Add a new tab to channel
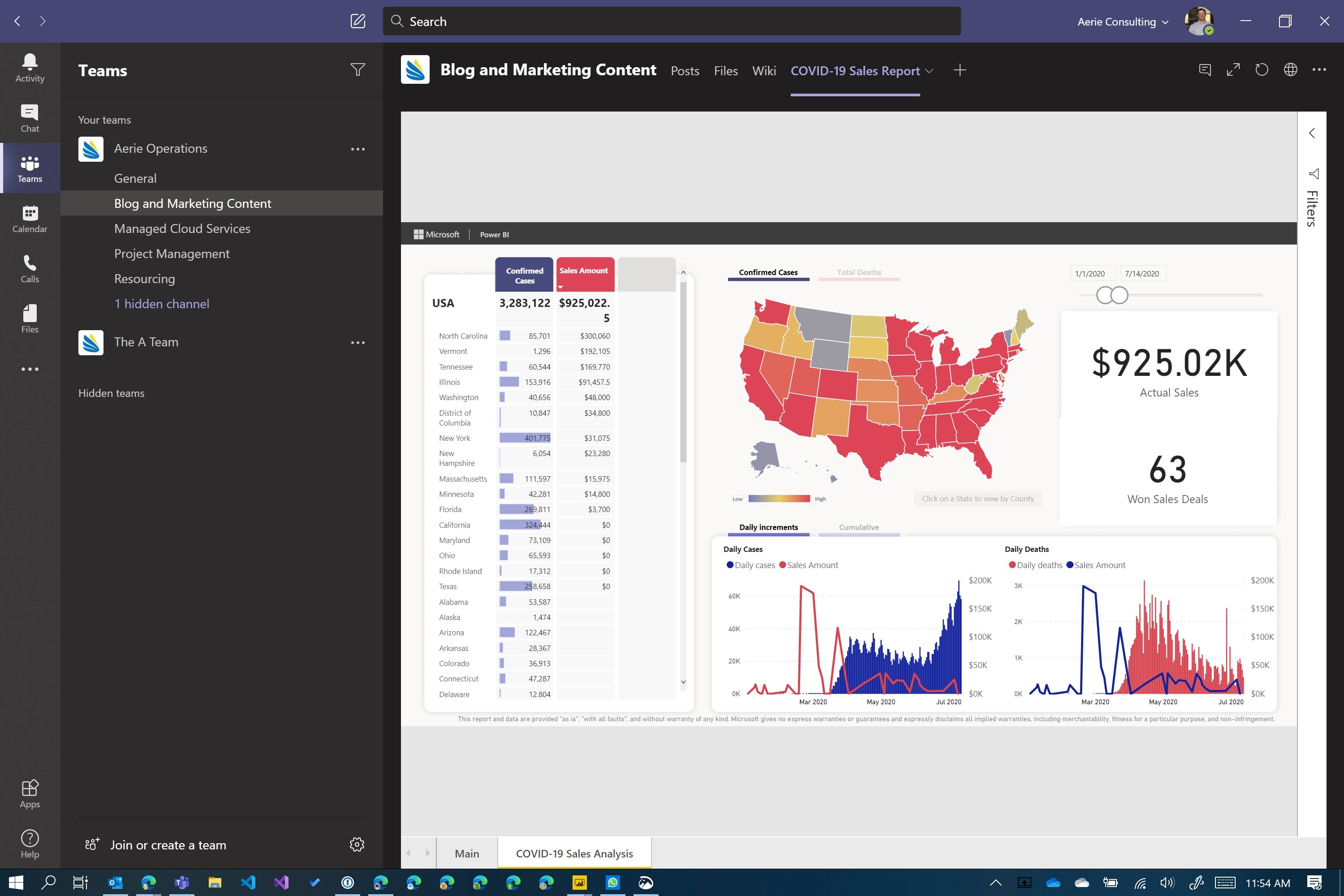The image size is (1344, 896). [960, 70]
